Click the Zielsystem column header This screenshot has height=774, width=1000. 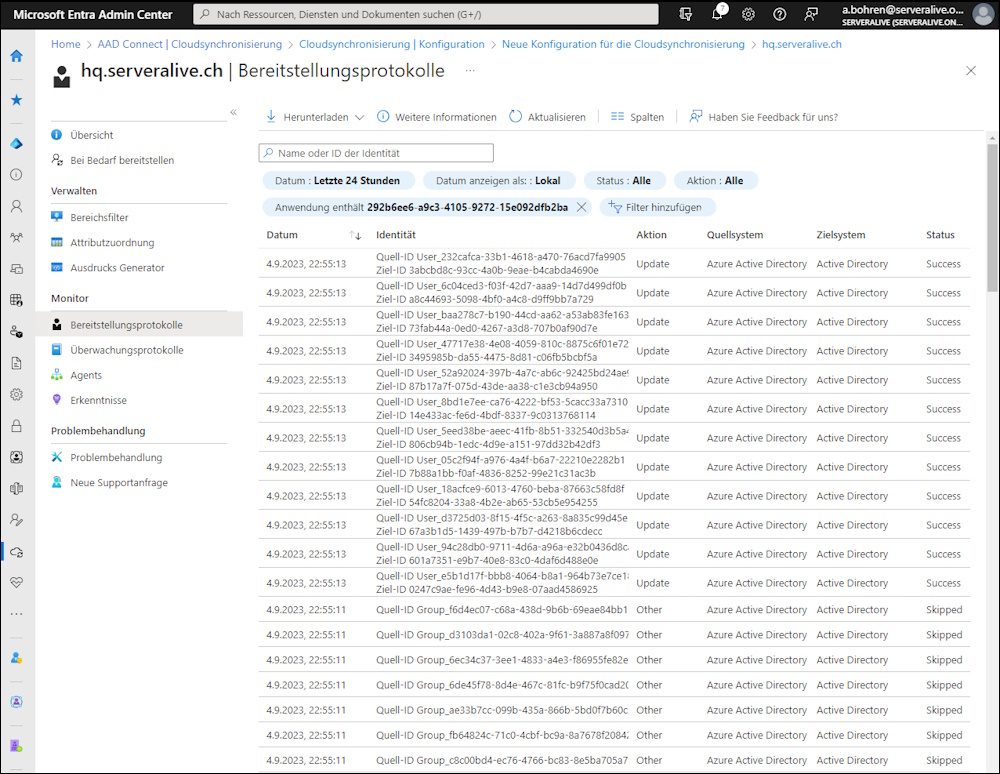click(x=841, y=235)
